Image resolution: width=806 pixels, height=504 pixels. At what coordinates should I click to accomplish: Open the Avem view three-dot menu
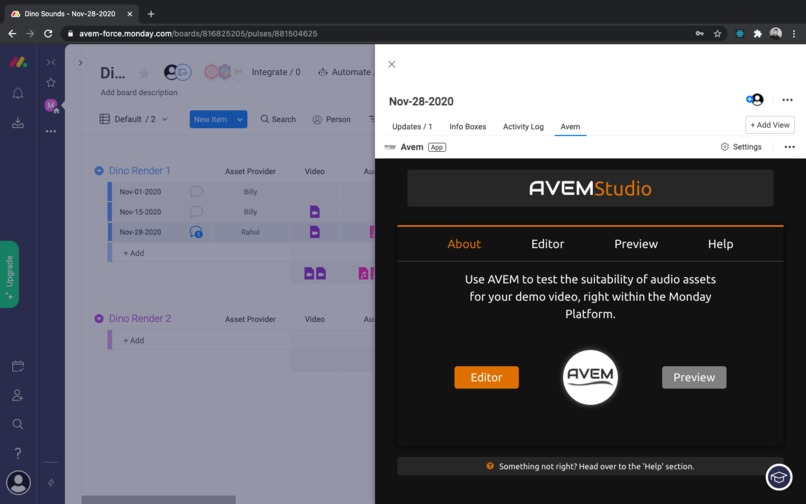tap(790, 147)
